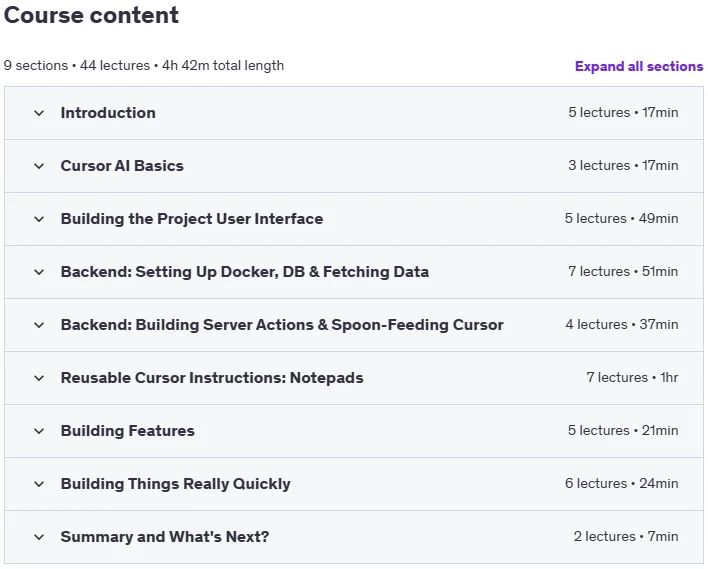Click Expand all sections link

tap(639, 66)
